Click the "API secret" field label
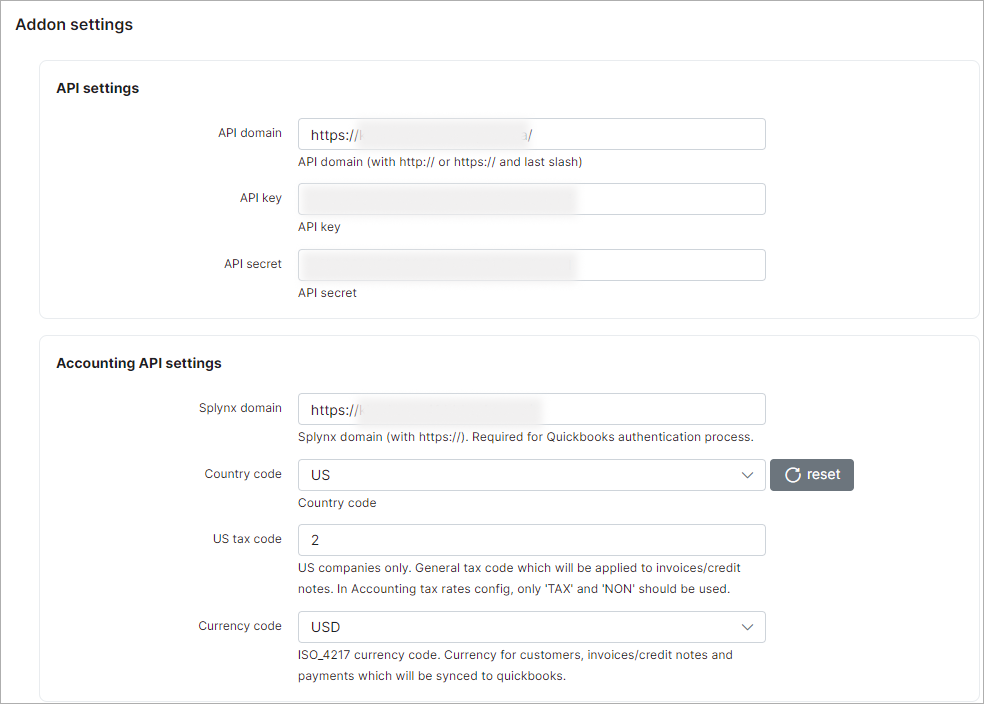The width and height of the screenshot is (984, 704). coord(253,264)
